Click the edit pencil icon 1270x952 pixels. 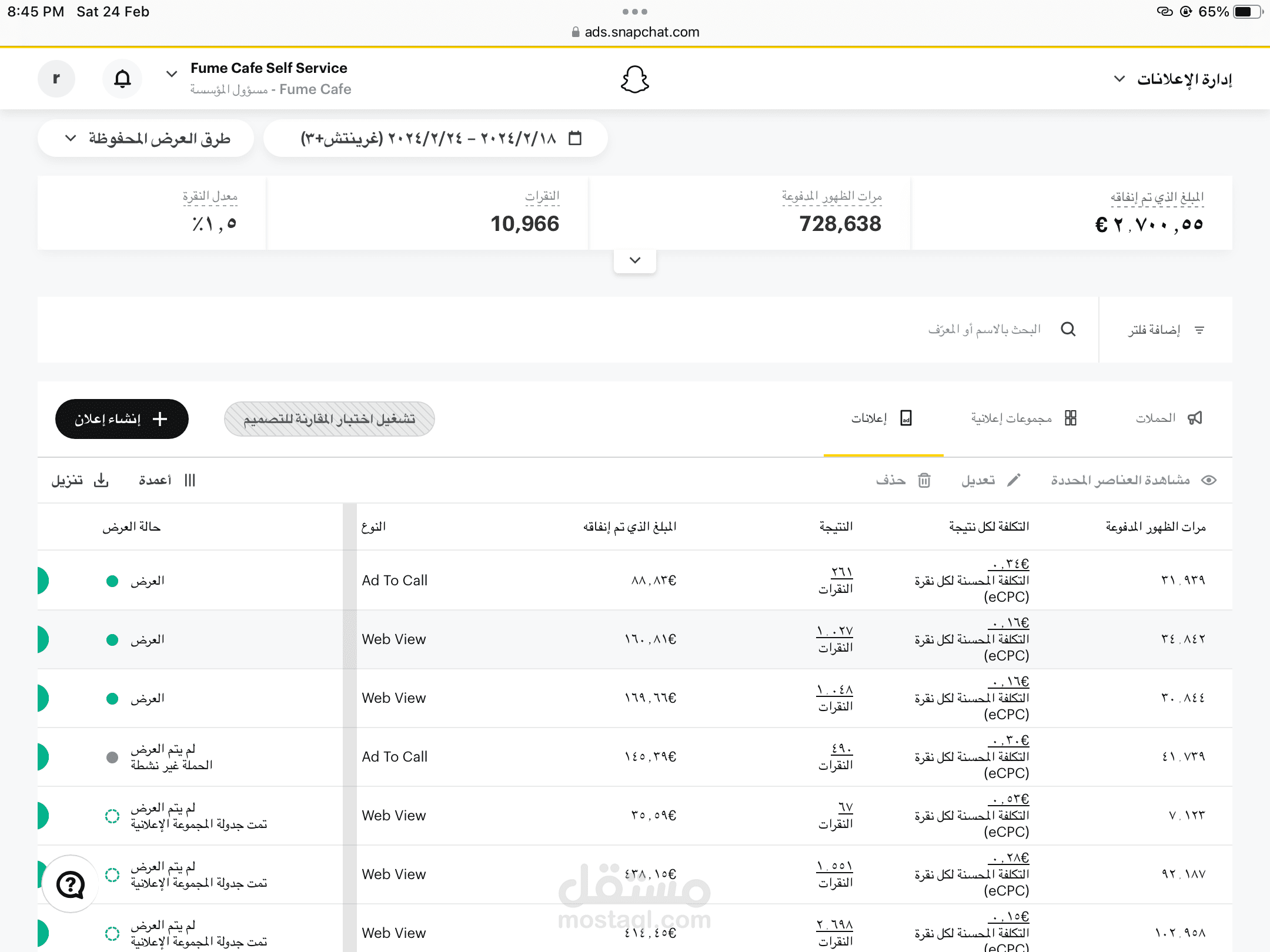click(x=1014, y=480)
